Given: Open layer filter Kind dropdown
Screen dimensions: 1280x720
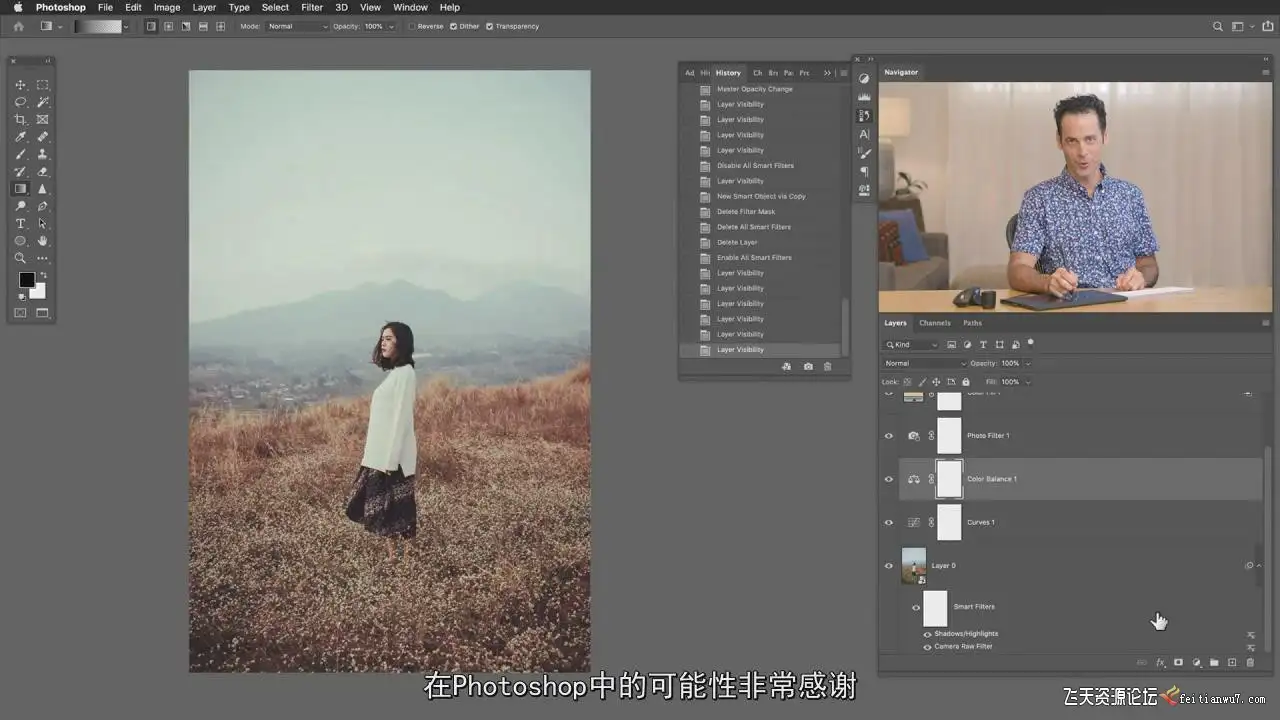Looking at the screenshot, I should pos(911,345).
